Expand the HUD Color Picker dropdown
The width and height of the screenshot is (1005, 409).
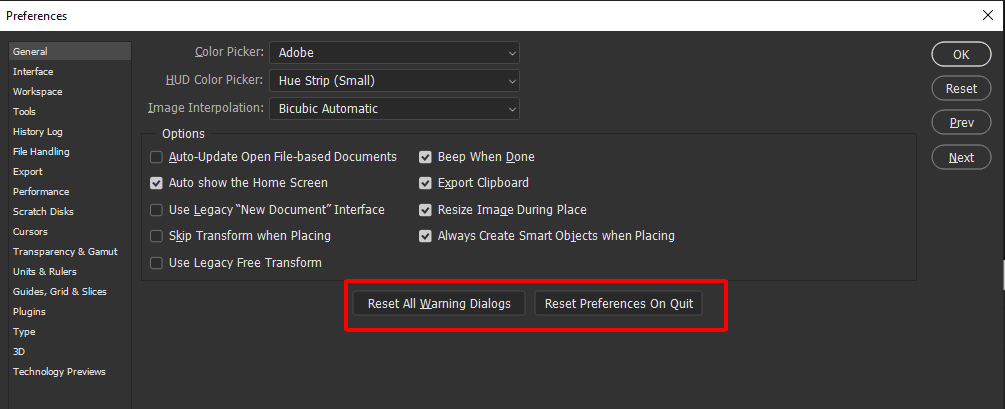point(395,80)
